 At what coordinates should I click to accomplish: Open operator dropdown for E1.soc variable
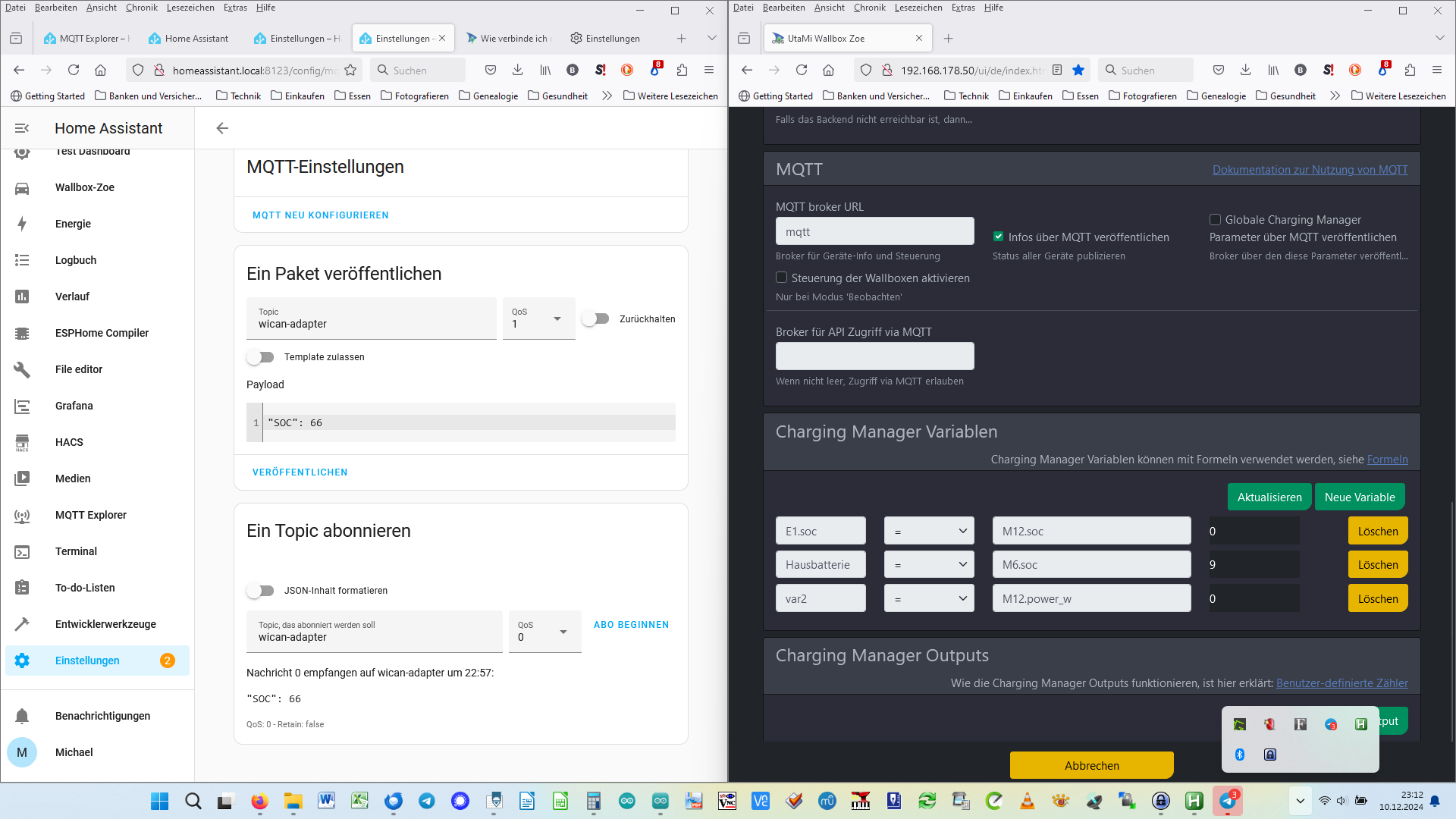[x=929, y=532]
